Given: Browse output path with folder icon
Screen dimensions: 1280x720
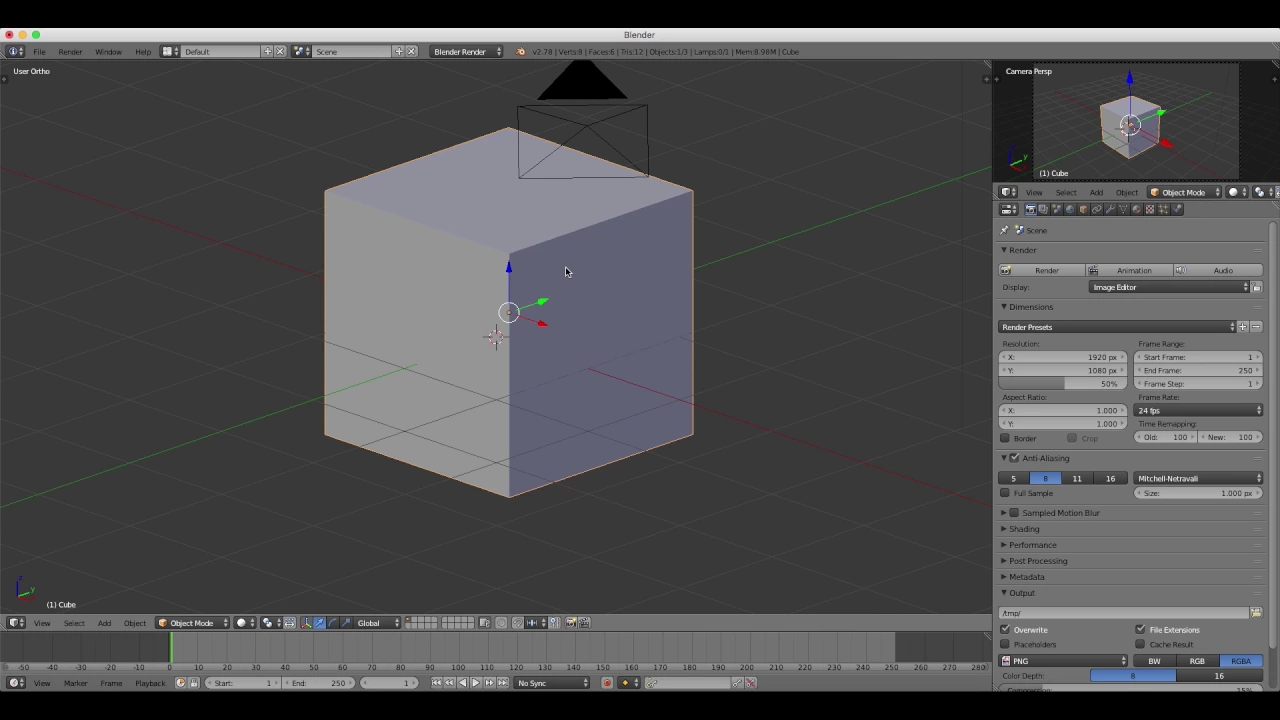Looking at the screenshot, I should pyautogui.click(x=1256, y=613).
